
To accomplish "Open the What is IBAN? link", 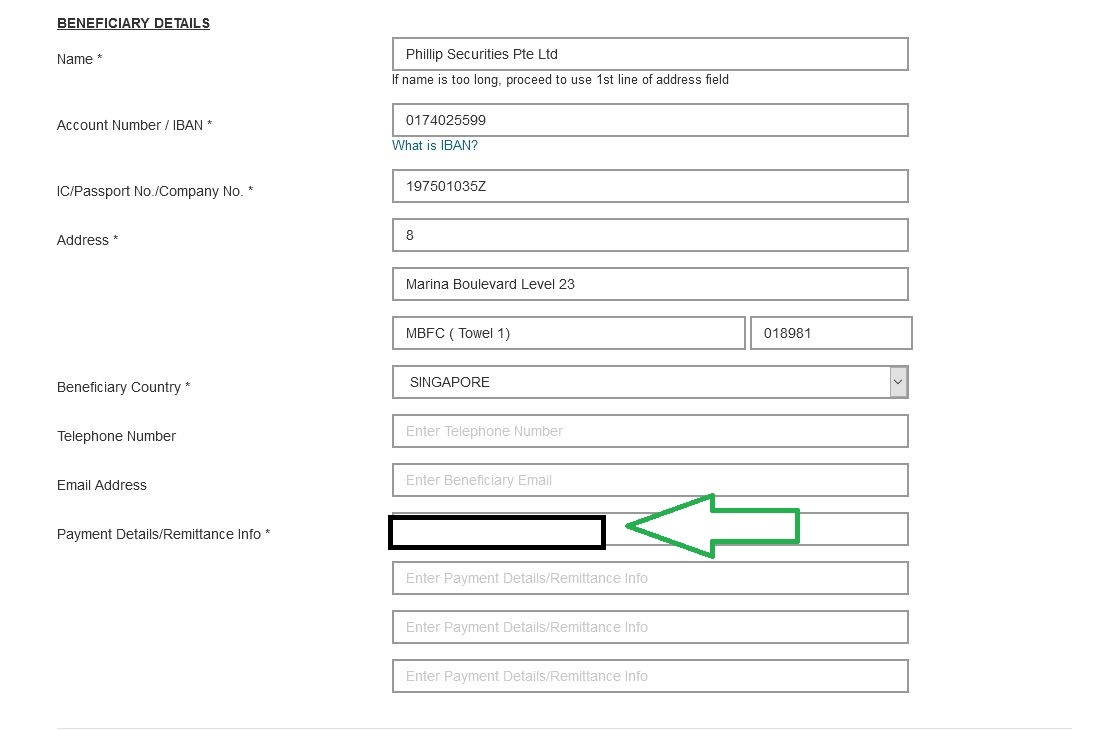I will (435, 146).
